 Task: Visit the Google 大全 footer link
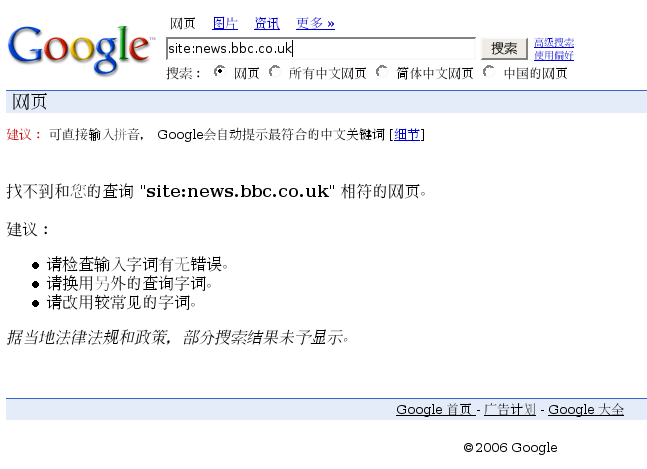[585, 410]
